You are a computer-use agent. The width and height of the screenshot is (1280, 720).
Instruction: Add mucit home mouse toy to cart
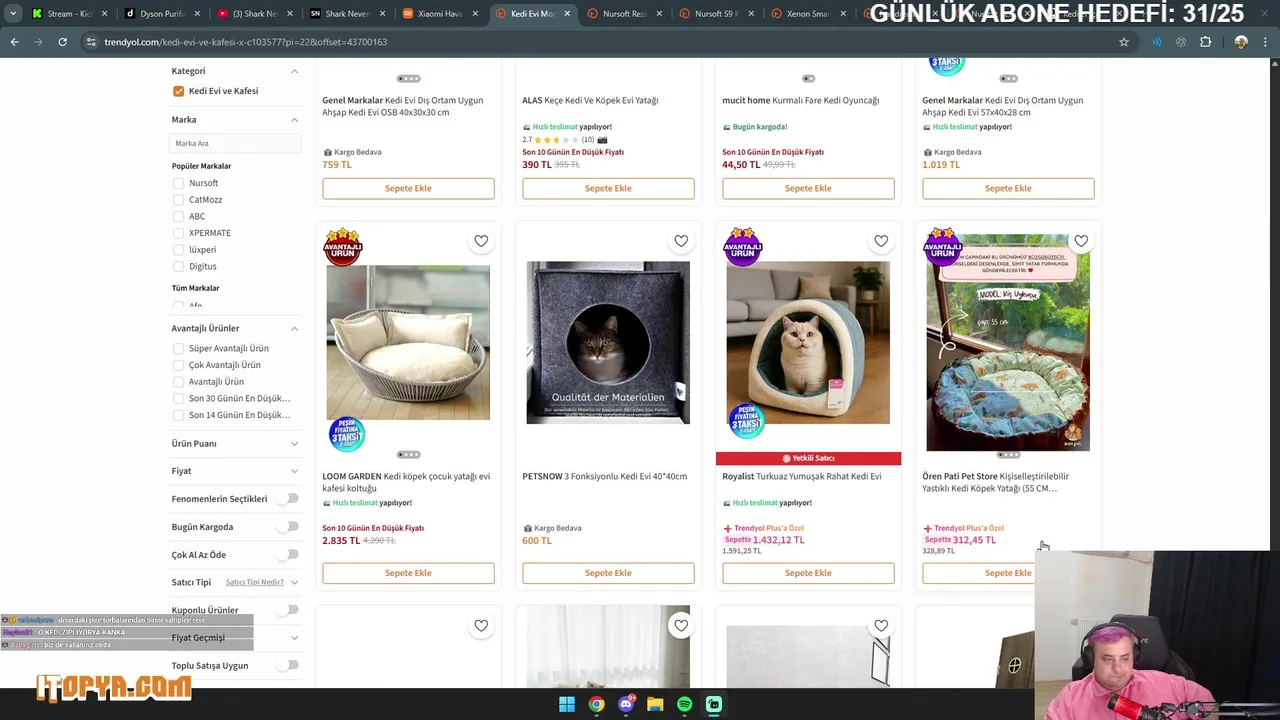tap(808, 188)
